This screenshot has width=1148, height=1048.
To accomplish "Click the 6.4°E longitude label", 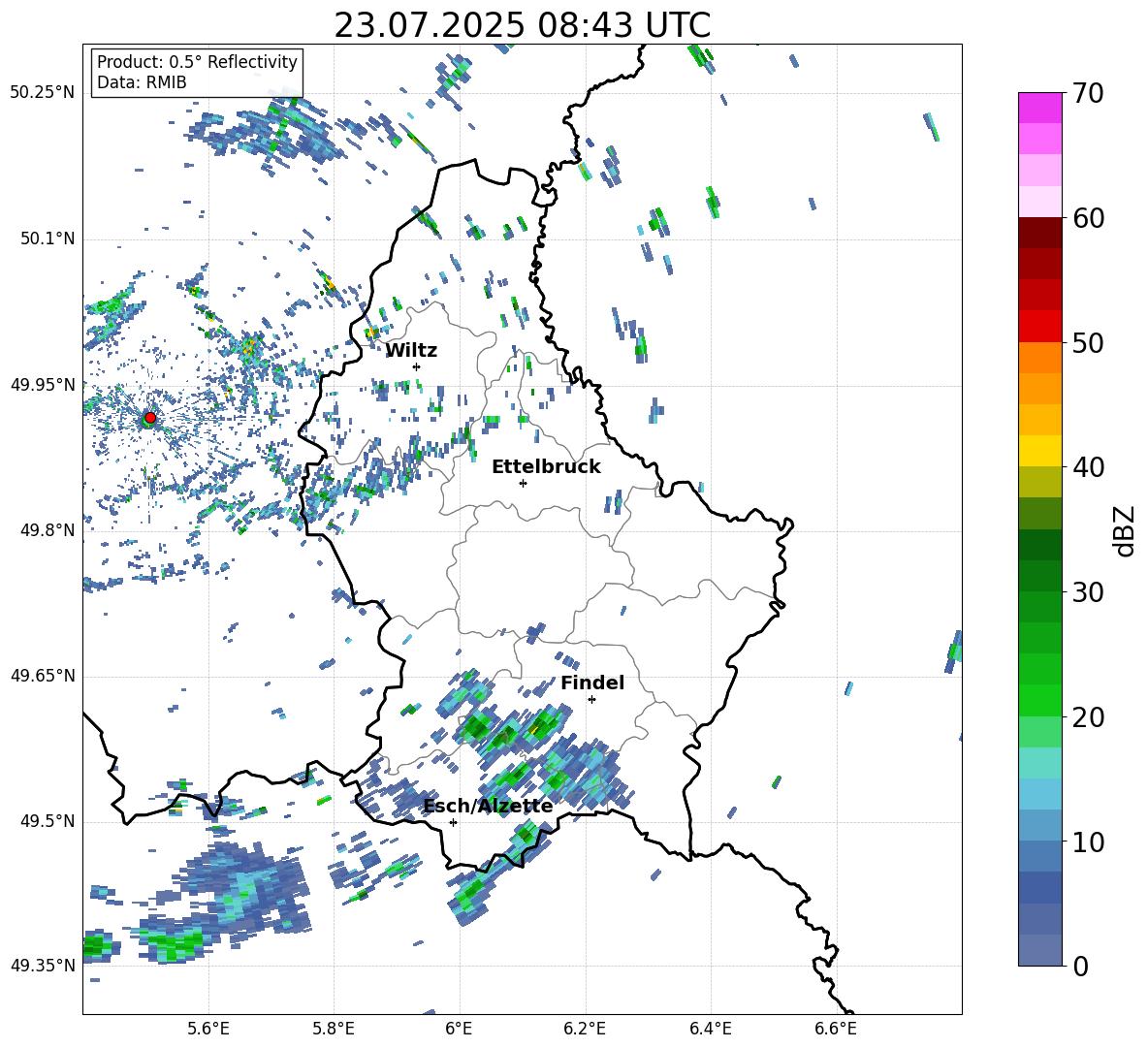I will (x=711, y=1030).
